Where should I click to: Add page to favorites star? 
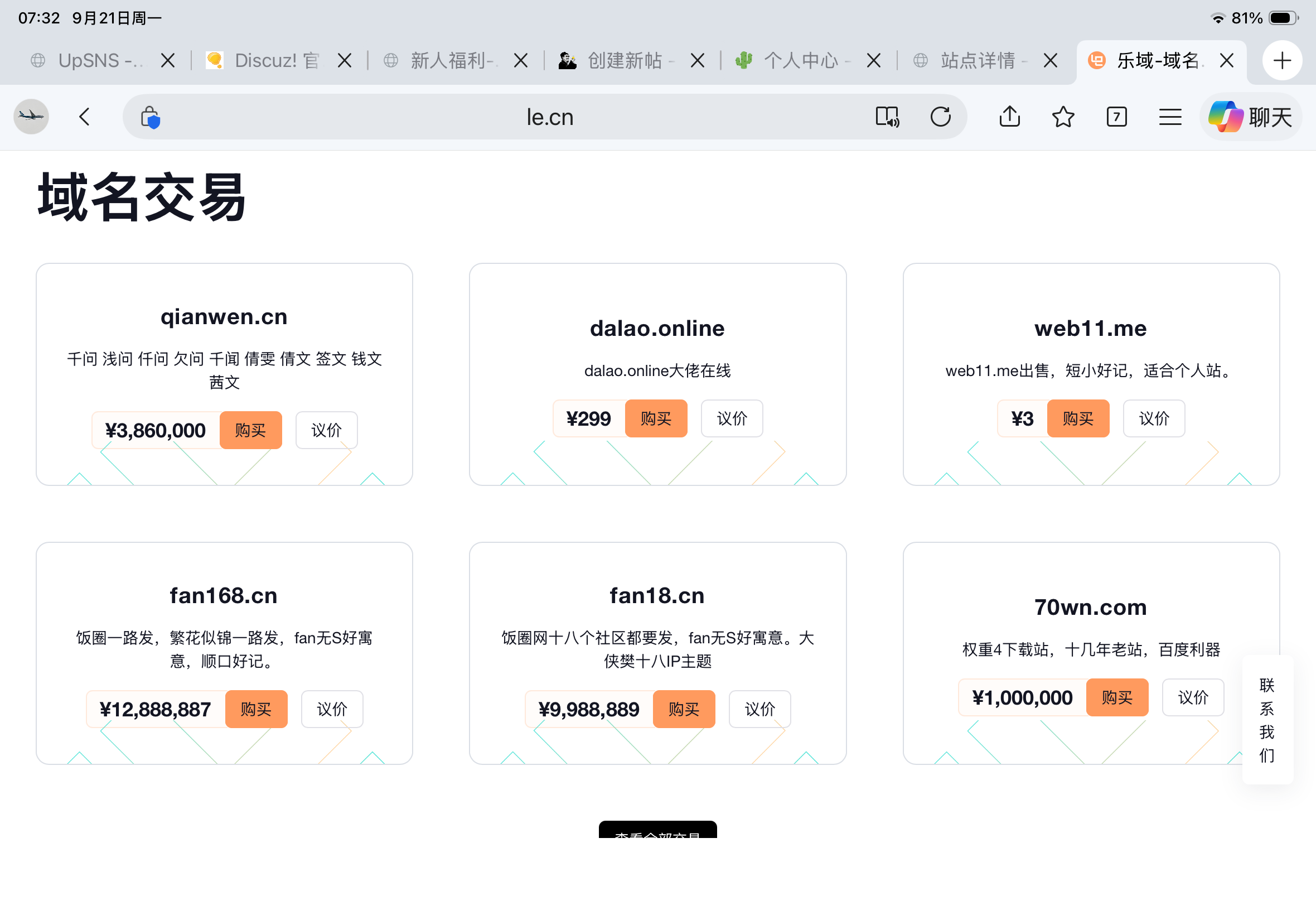click(1063, 117)
